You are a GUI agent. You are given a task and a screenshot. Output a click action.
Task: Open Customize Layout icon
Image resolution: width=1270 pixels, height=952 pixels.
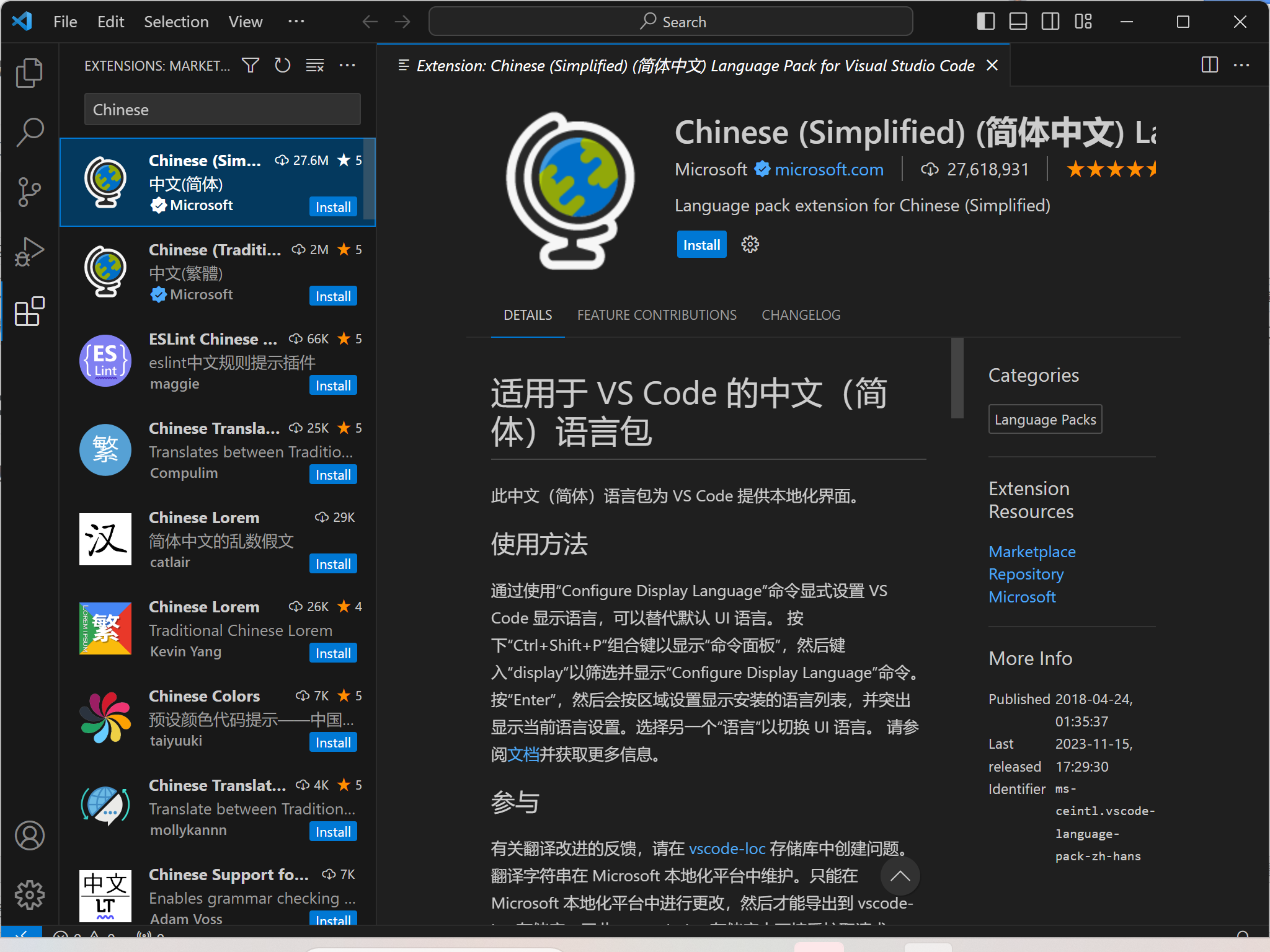(1083, 22)
